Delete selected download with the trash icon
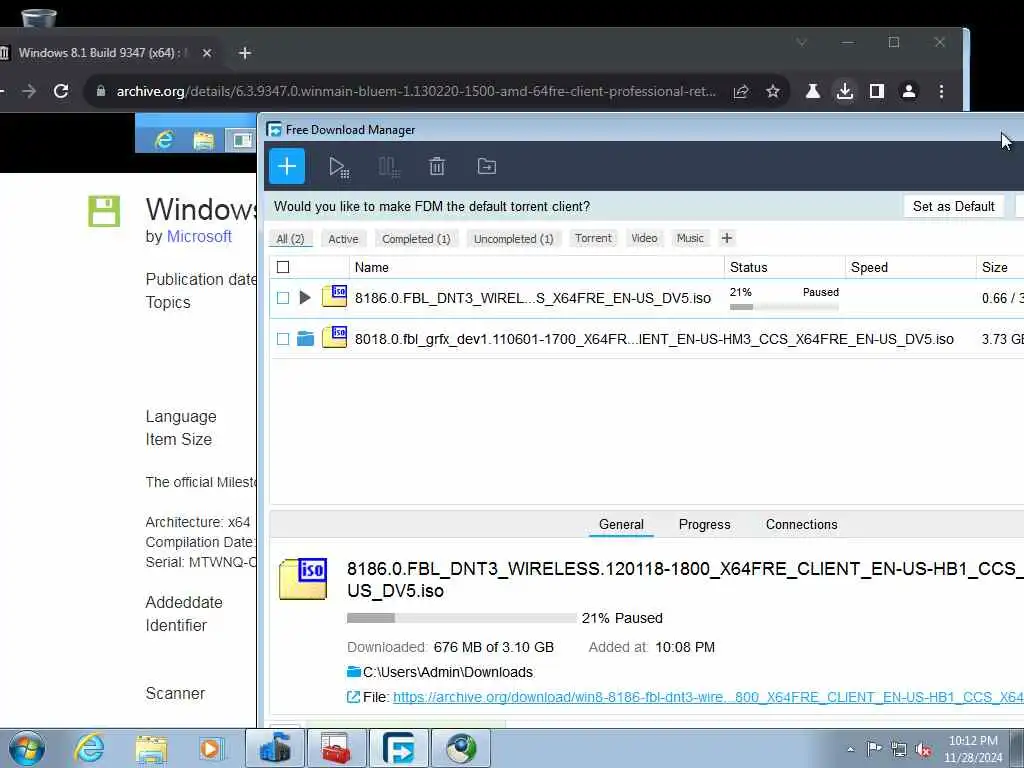1024x768 pixels. point(437,167)
